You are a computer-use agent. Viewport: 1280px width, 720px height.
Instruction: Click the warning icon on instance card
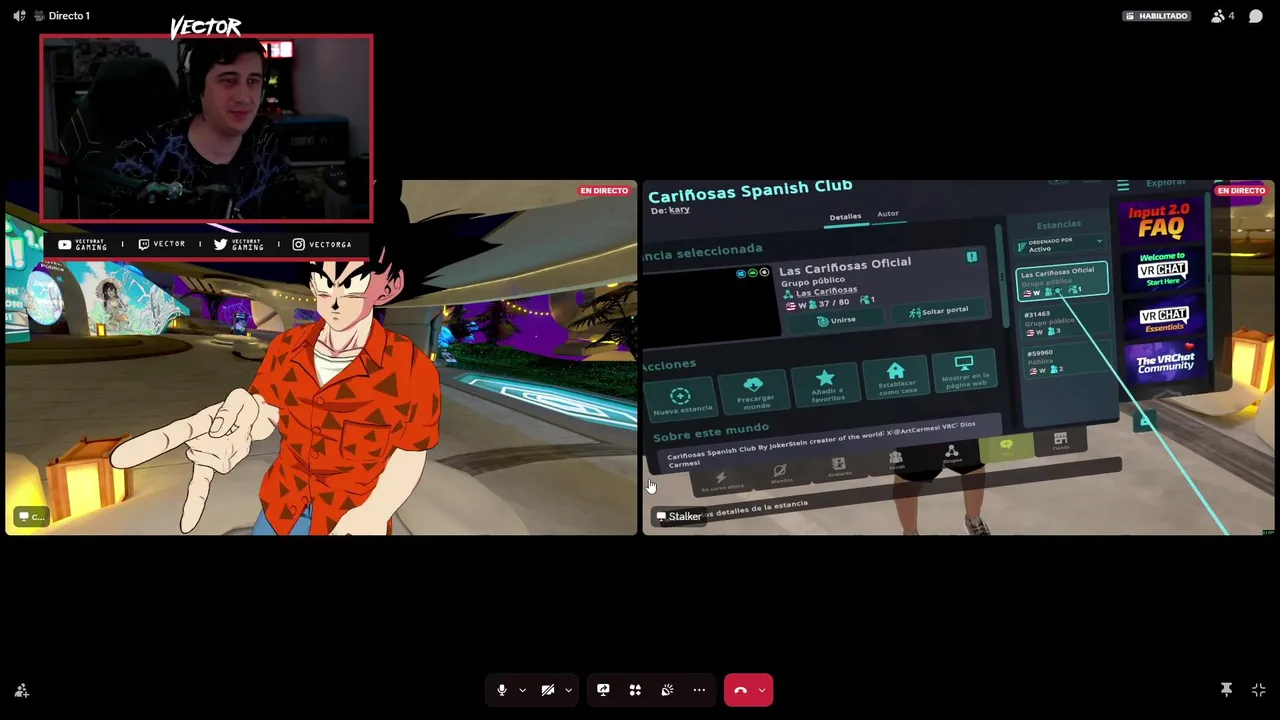click(x=971, y=258)
